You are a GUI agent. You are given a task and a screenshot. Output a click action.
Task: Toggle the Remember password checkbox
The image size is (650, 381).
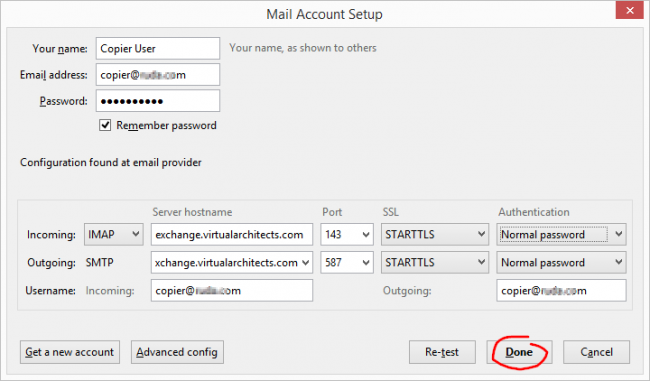tap(105, 125)
